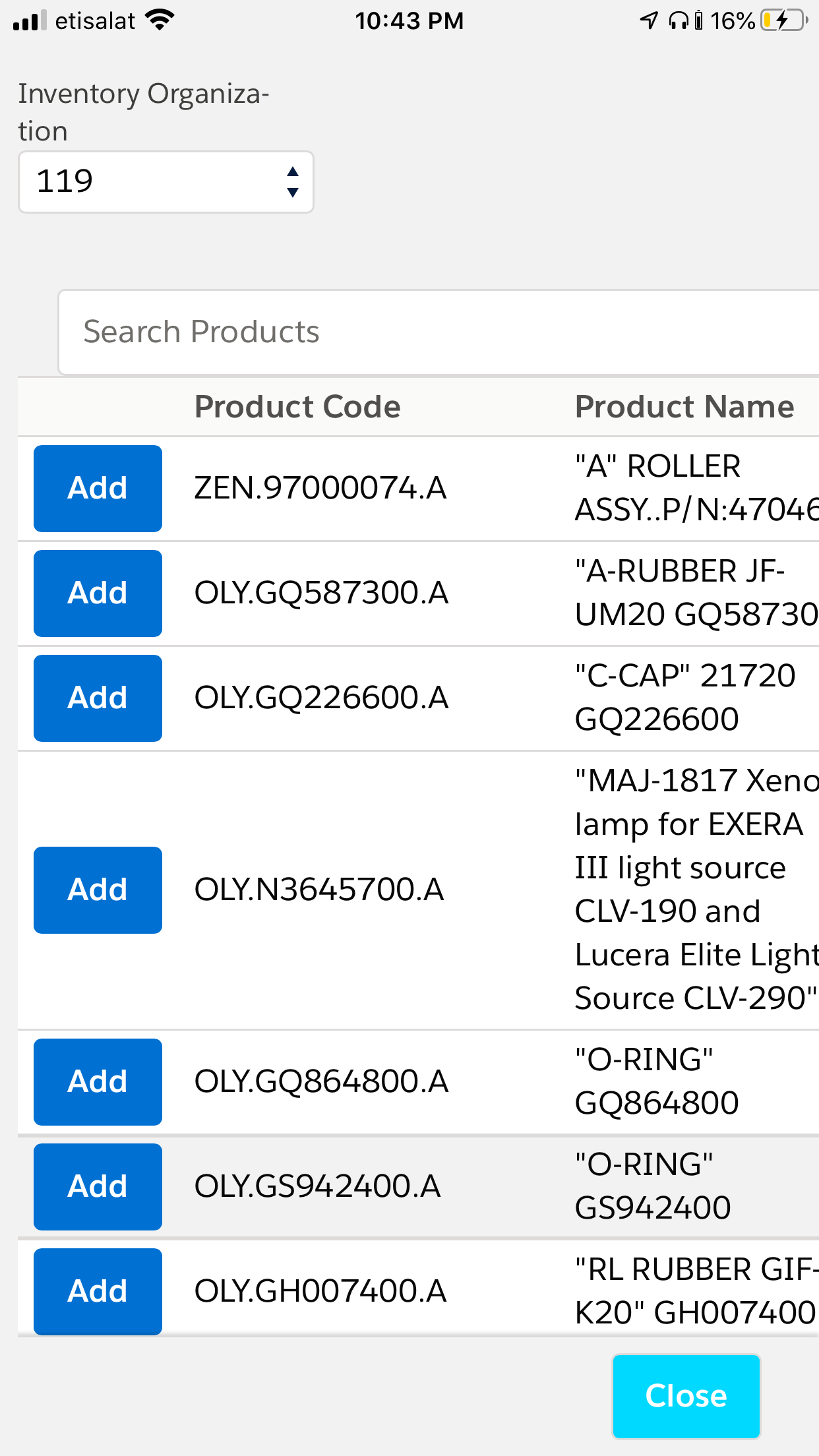Add the MAJ-1817 Xenon lamp product

tap(98, 890)
